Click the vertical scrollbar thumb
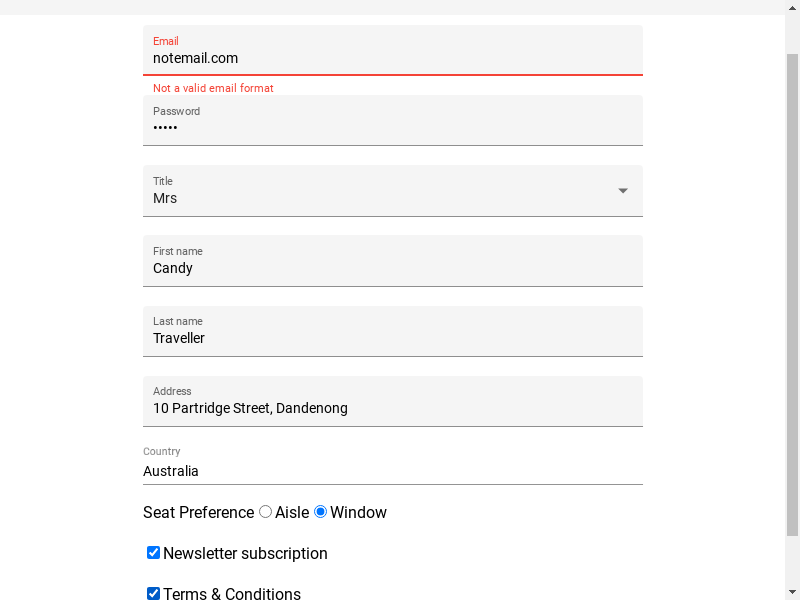The height and width of the screenshot is (600, 800). pos(792,295)
